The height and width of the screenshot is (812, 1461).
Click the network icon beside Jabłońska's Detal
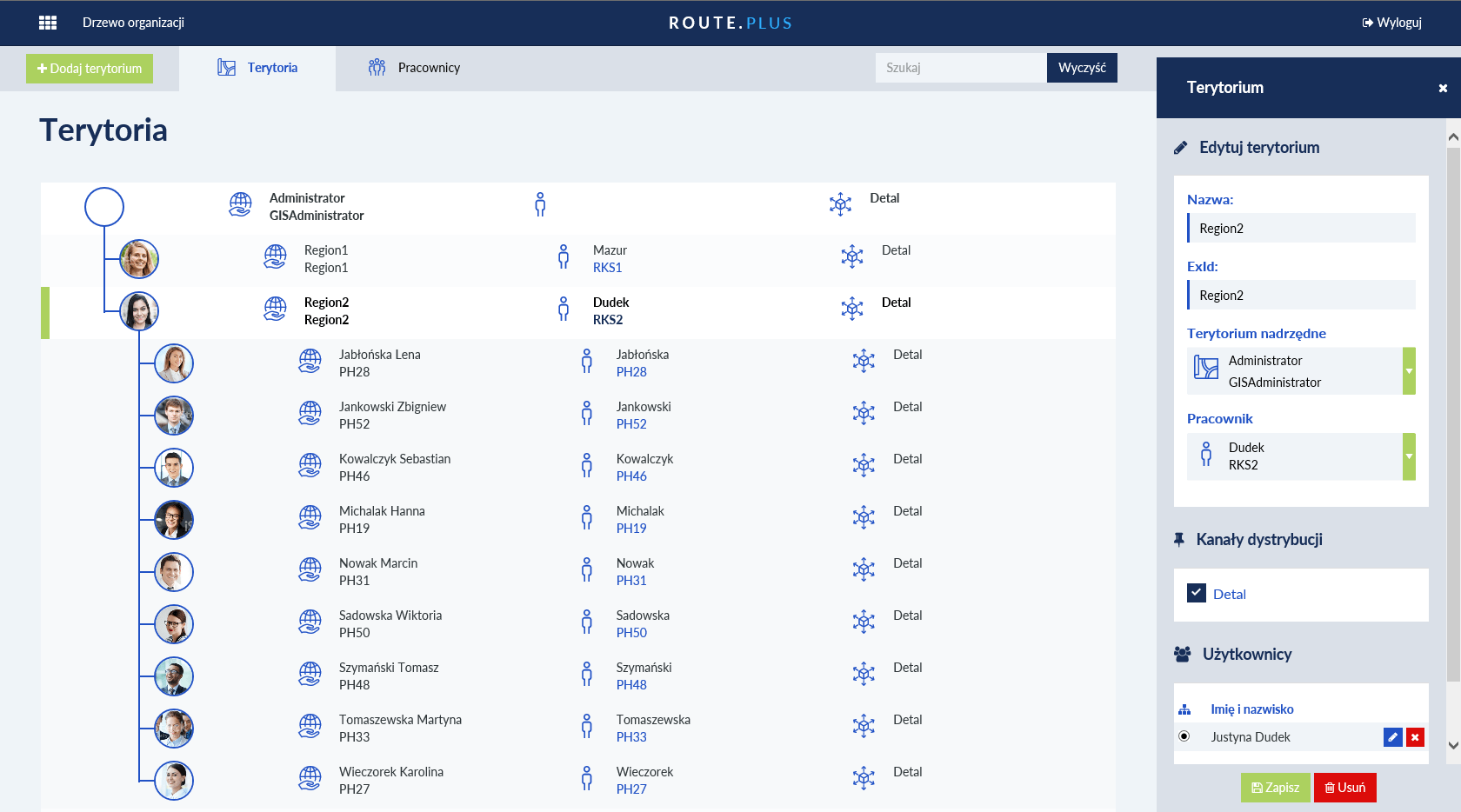864,361
